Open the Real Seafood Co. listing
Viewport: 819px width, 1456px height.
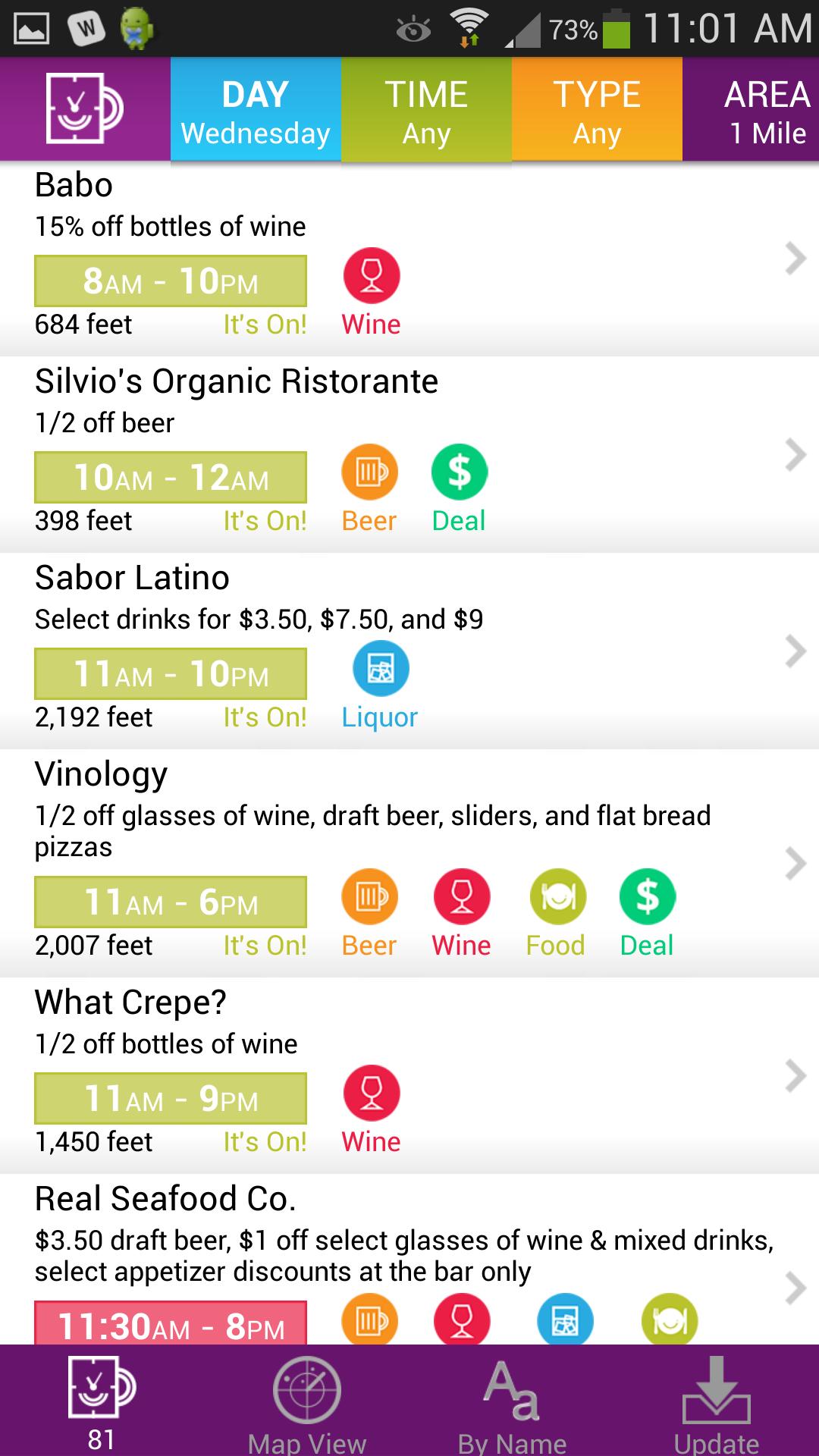coord(165,1199)
